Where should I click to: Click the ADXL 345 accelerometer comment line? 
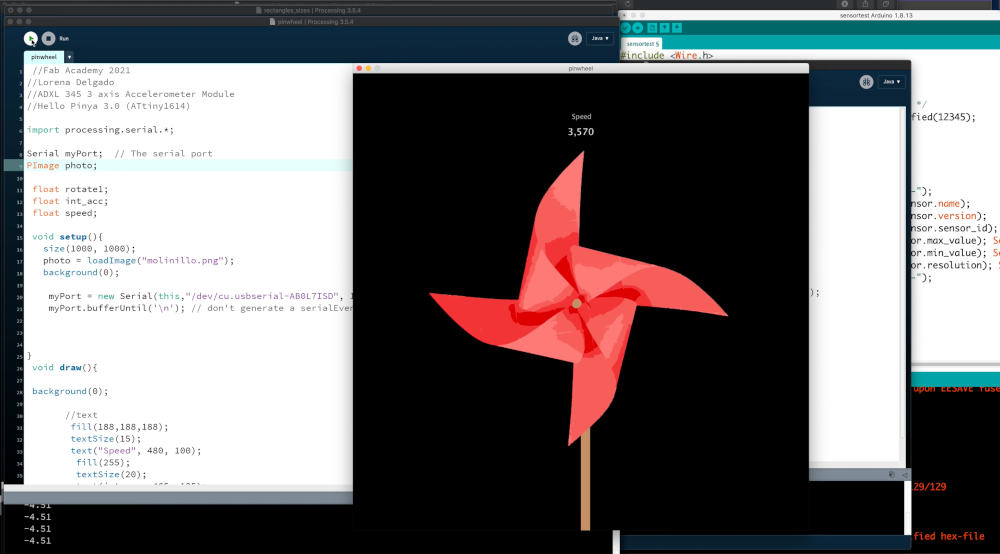(131, 94)
